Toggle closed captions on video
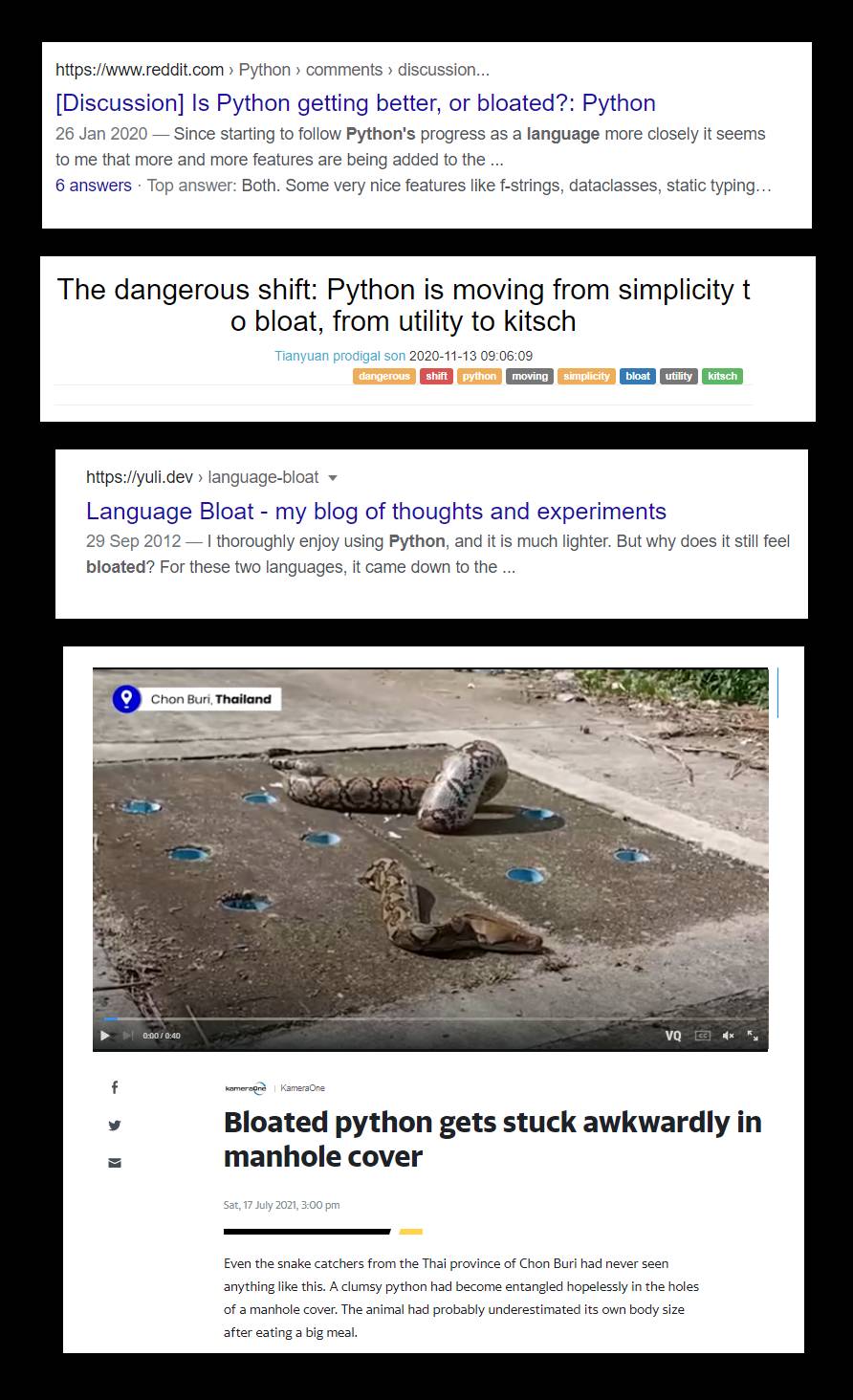853x1400 pixels. [x=703, y=1036]
